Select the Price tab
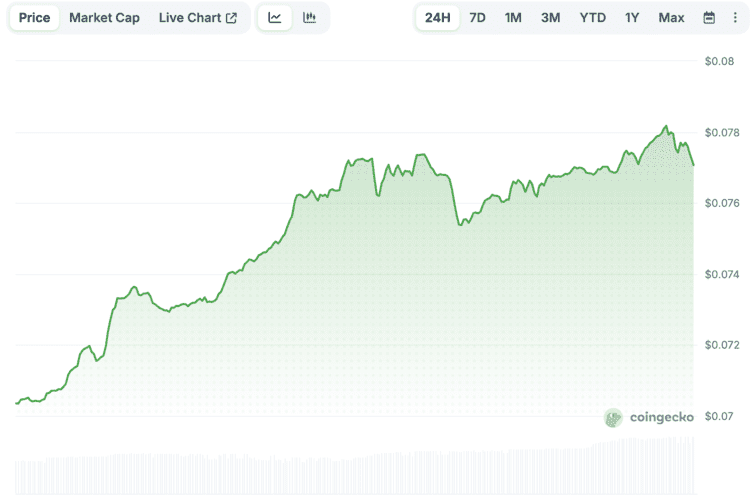This screenshot has height=495, width=750. pyautogui.click(x=35, y=18)
